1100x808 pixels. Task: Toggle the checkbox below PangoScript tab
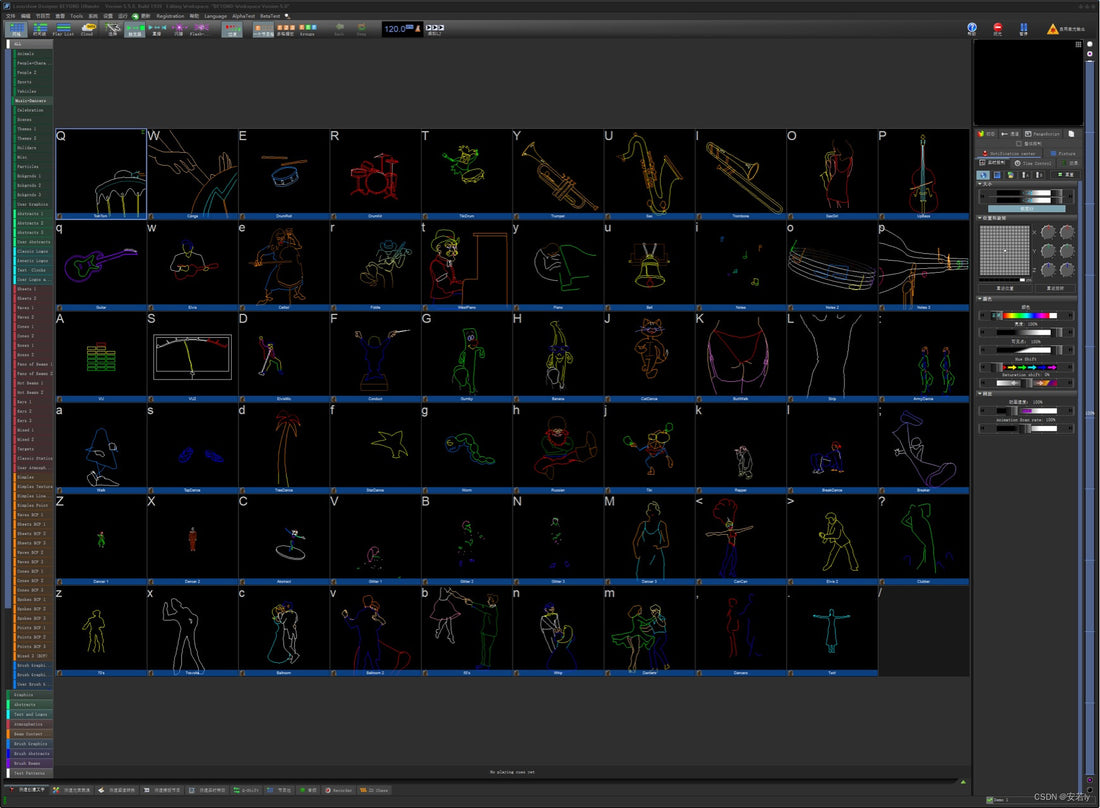tap(1019, 143)
